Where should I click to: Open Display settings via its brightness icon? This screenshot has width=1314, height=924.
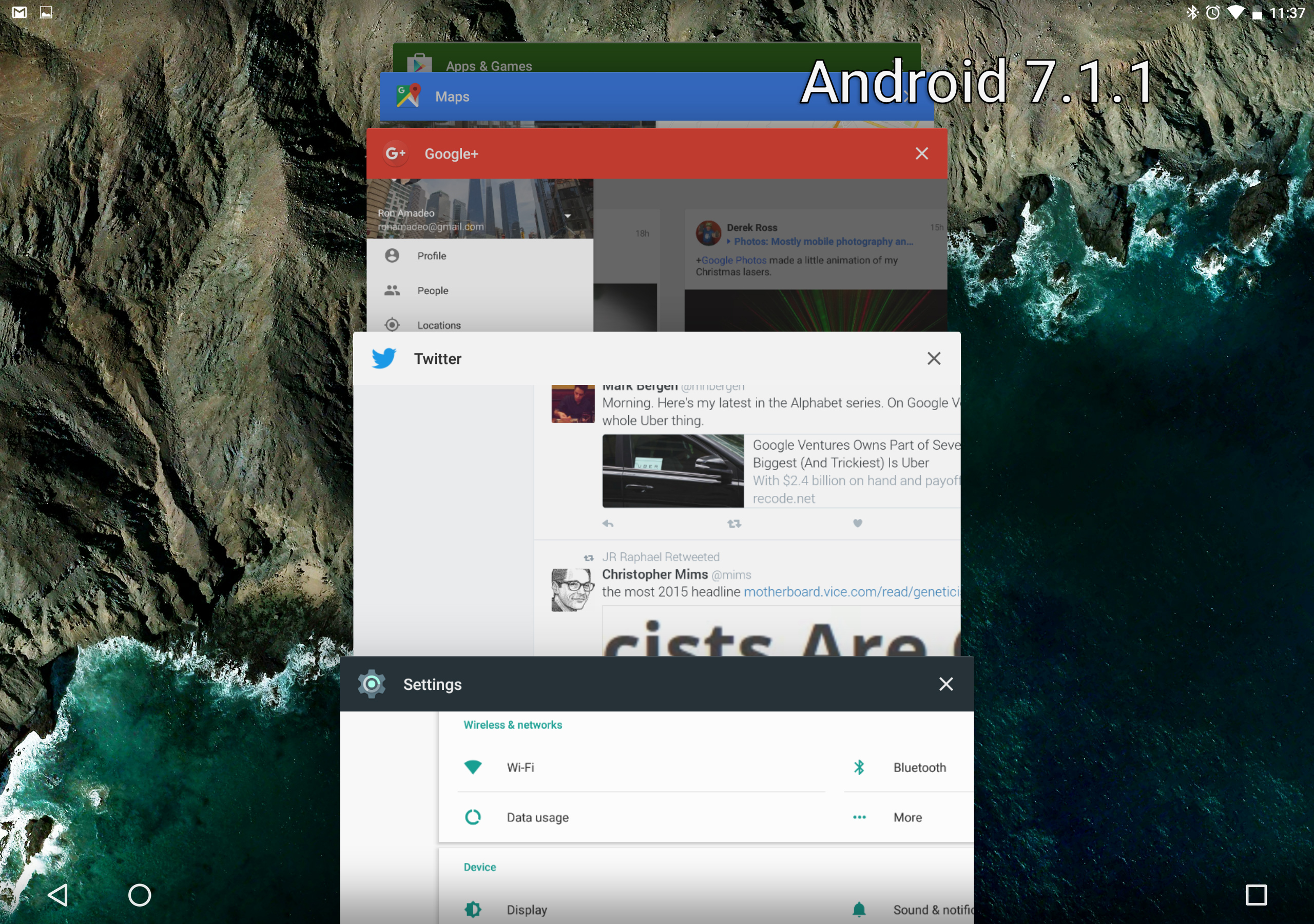click(473, 909)
